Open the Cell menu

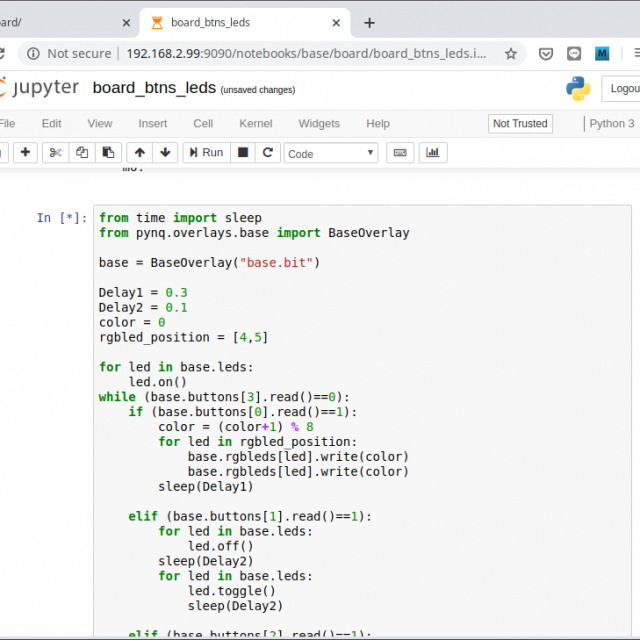pyautogui.click(x=203, y=123)
